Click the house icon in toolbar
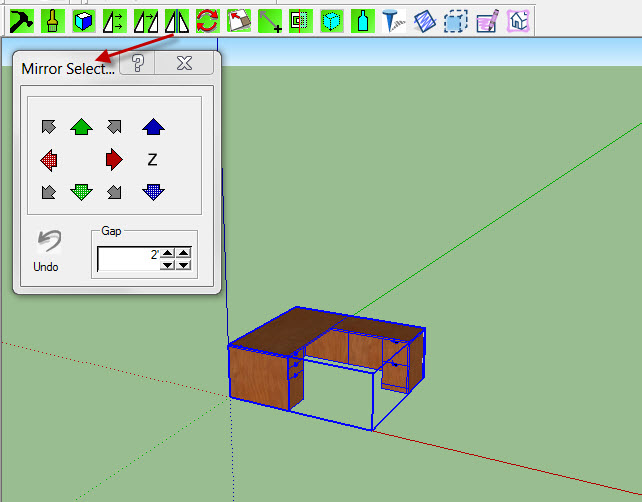Image resolution: width=642 pixels, height=502 pixels. click(518, 21)
